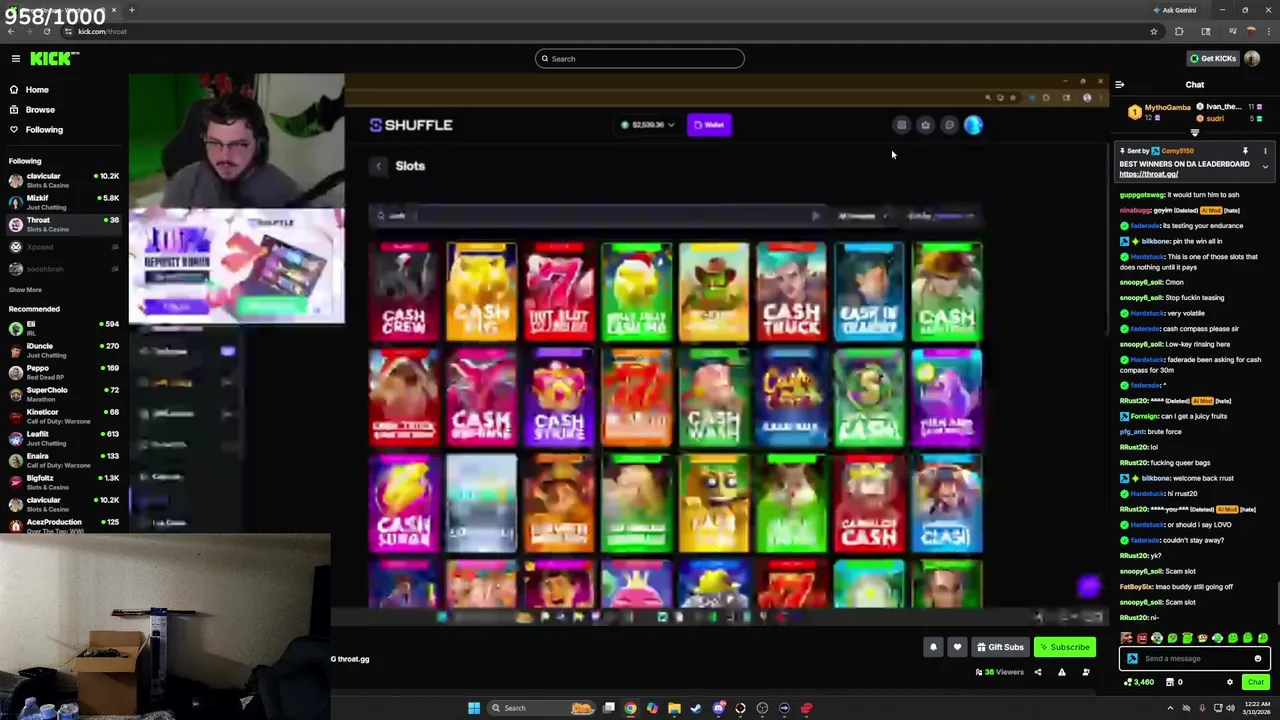
Task: Unpin the pinned chat message
Action: pyautogui.click(x=1245, y=151)
